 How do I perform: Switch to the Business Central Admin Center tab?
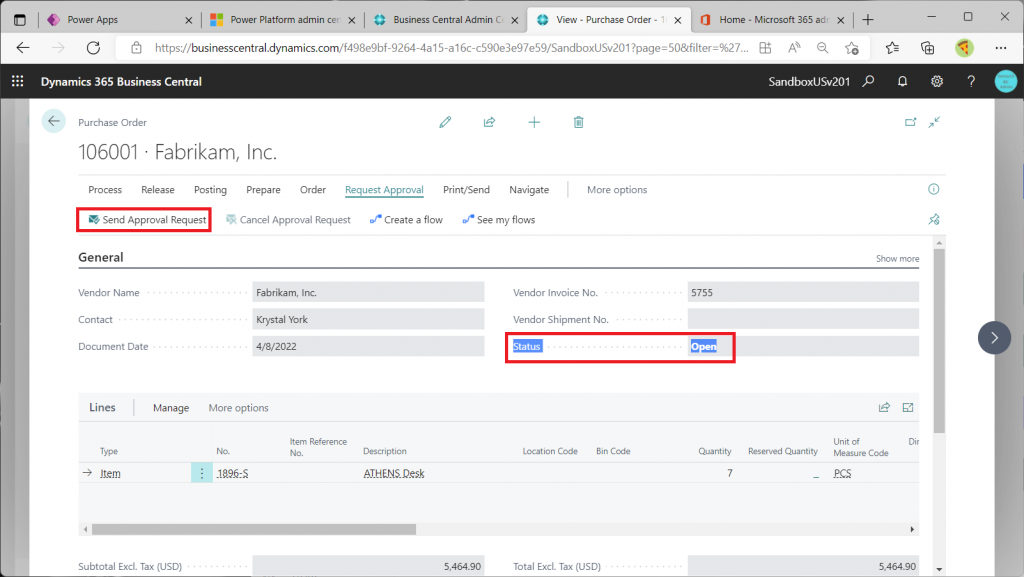tap(445, 20)
